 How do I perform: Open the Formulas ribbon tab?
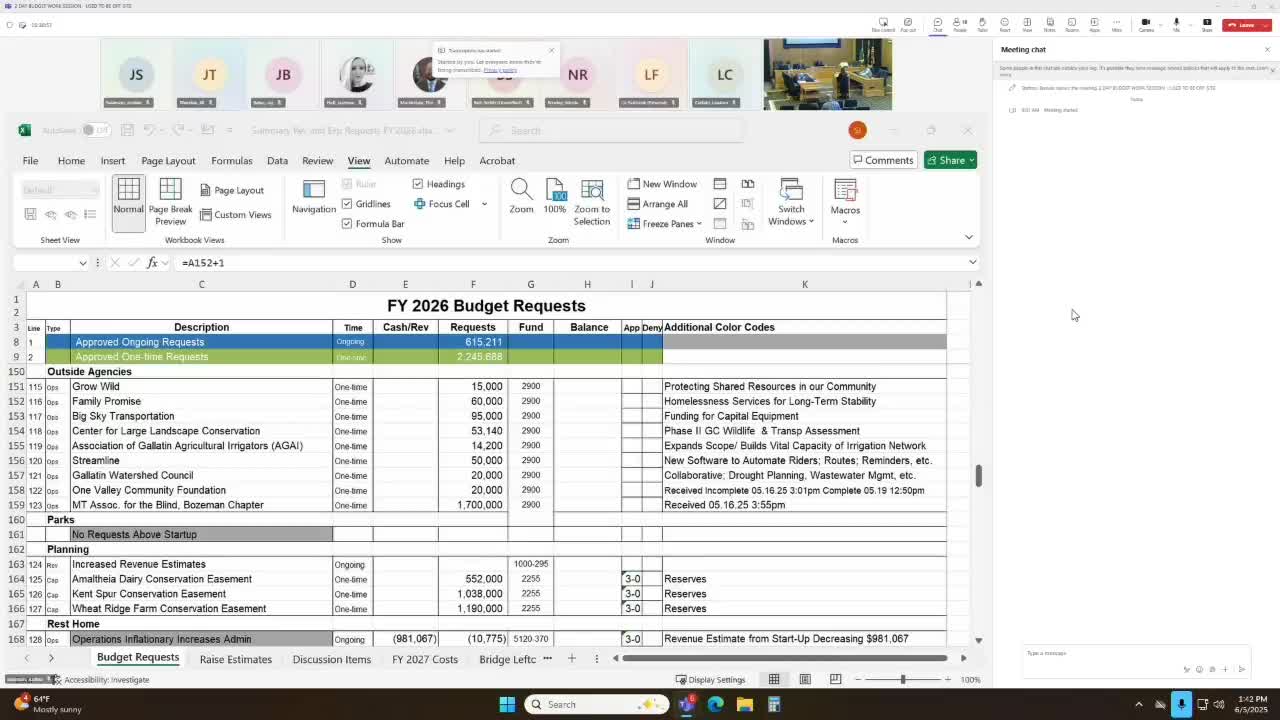point(231,161)
